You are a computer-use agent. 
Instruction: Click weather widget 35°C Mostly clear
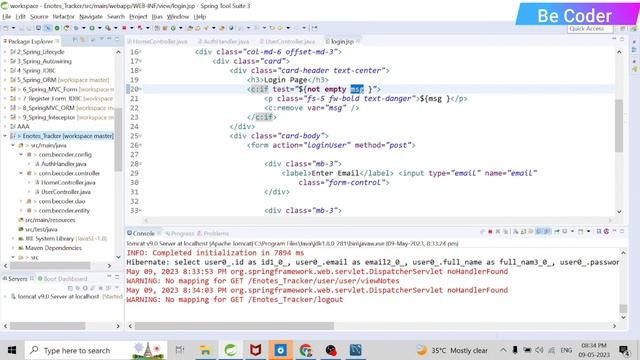point(452,350)
